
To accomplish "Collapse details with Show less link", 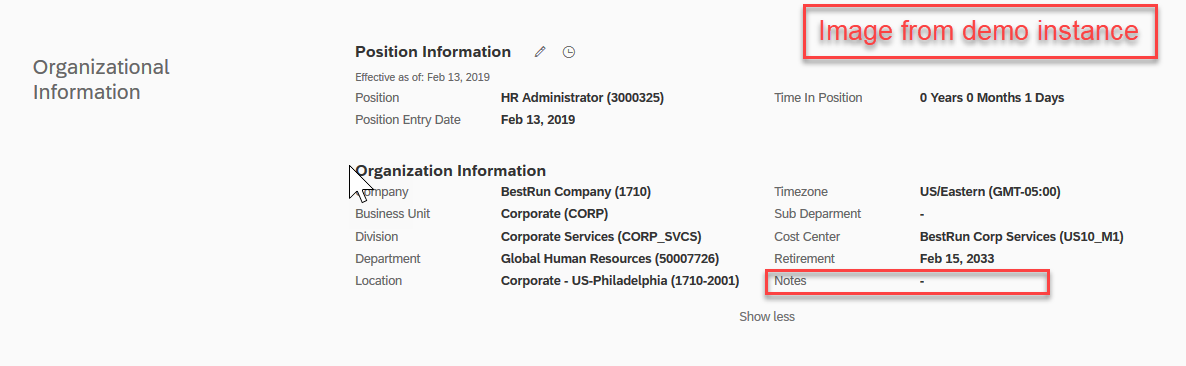I will pyautogui.click(x=766, y=317).
